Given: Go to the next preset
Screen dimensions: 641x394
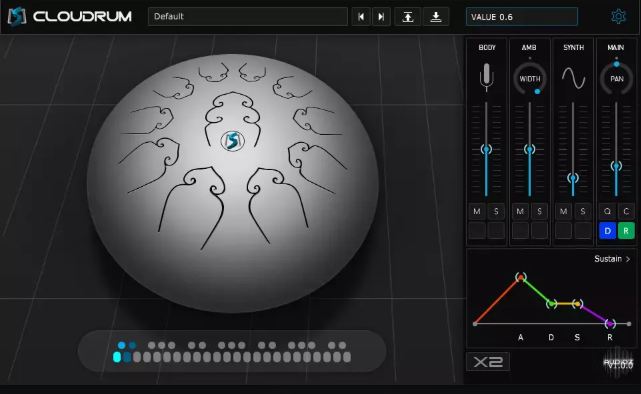Looking at the screenshot, I should 381,17.
